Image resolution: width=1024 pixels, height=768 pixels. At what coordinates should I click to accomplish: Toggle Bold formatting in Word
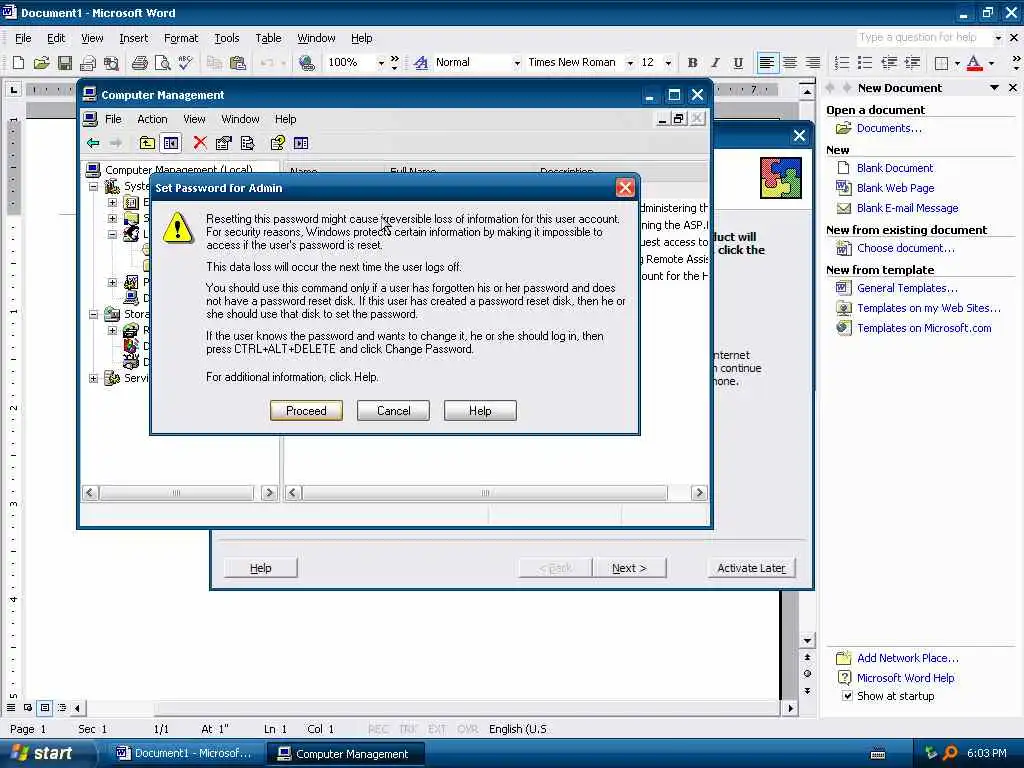(x=692, y=63)
